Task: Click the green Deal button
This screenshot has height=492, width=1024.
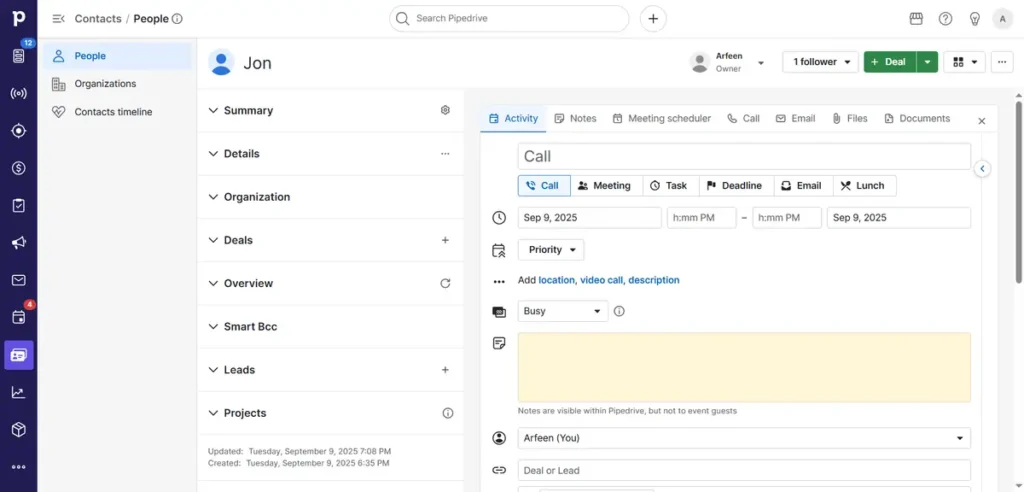Action: 889,62
